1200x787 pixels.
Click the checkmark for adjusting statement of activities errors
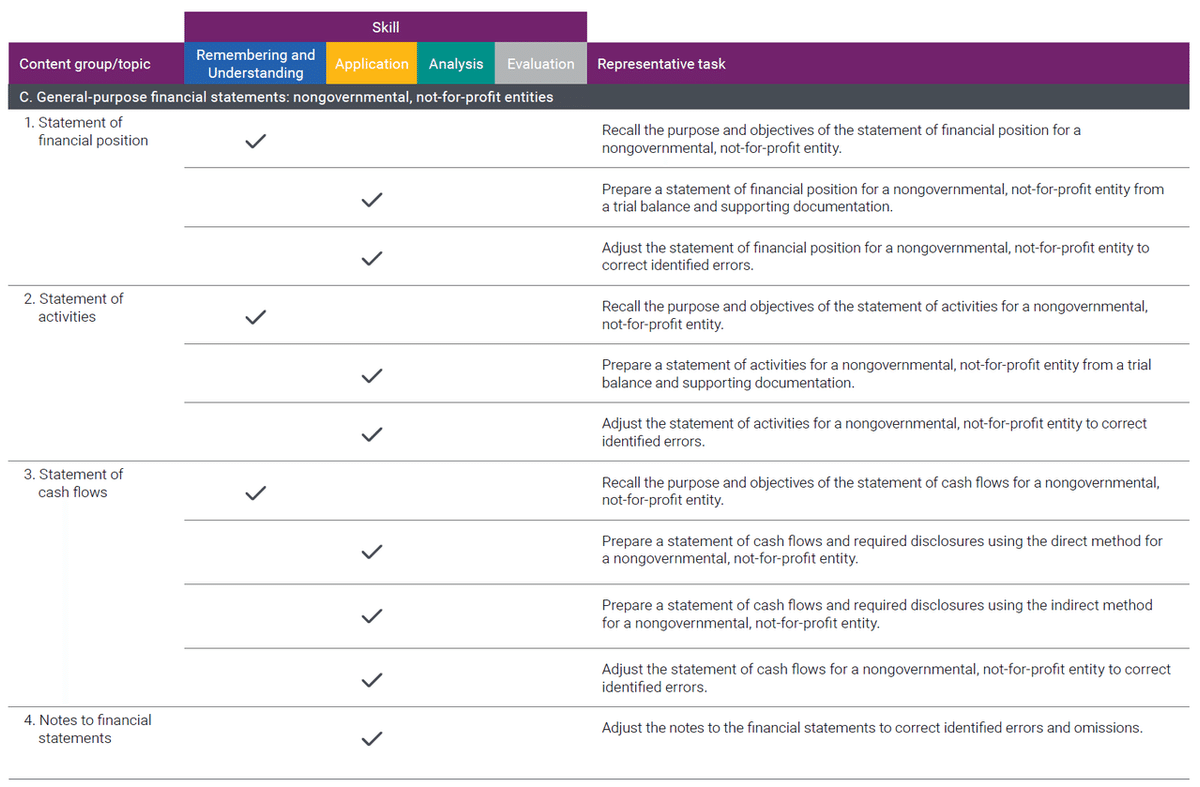pyautogui.click(x=372, y=434)
